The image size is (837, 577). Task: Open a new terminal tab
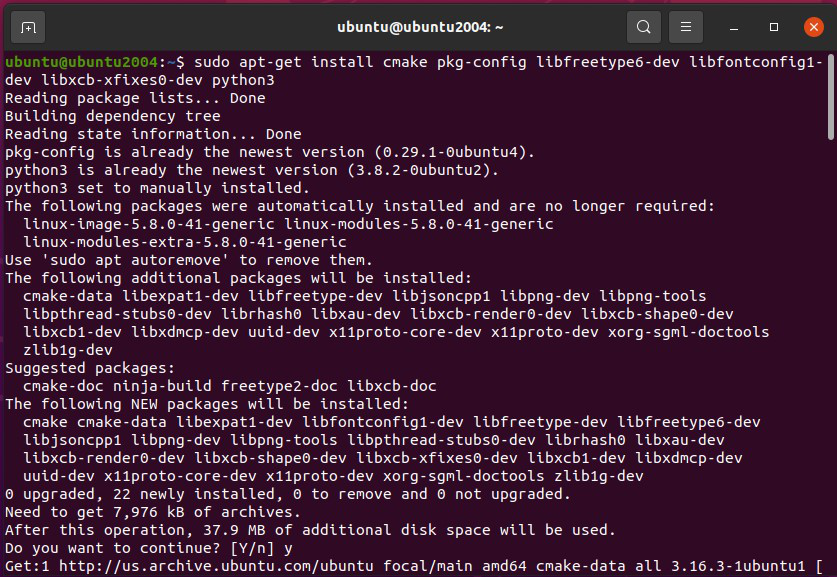[29, 27]
